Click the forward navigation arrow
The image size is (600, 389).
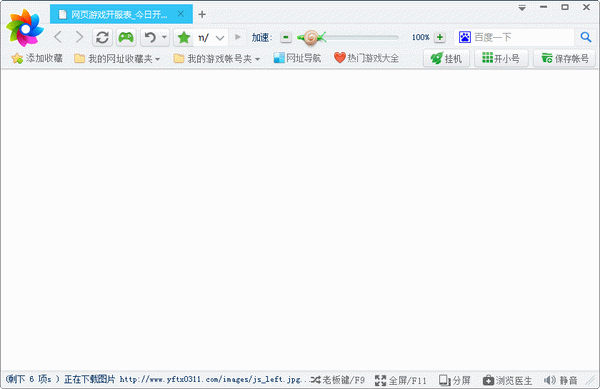click(x=79, y=37)
